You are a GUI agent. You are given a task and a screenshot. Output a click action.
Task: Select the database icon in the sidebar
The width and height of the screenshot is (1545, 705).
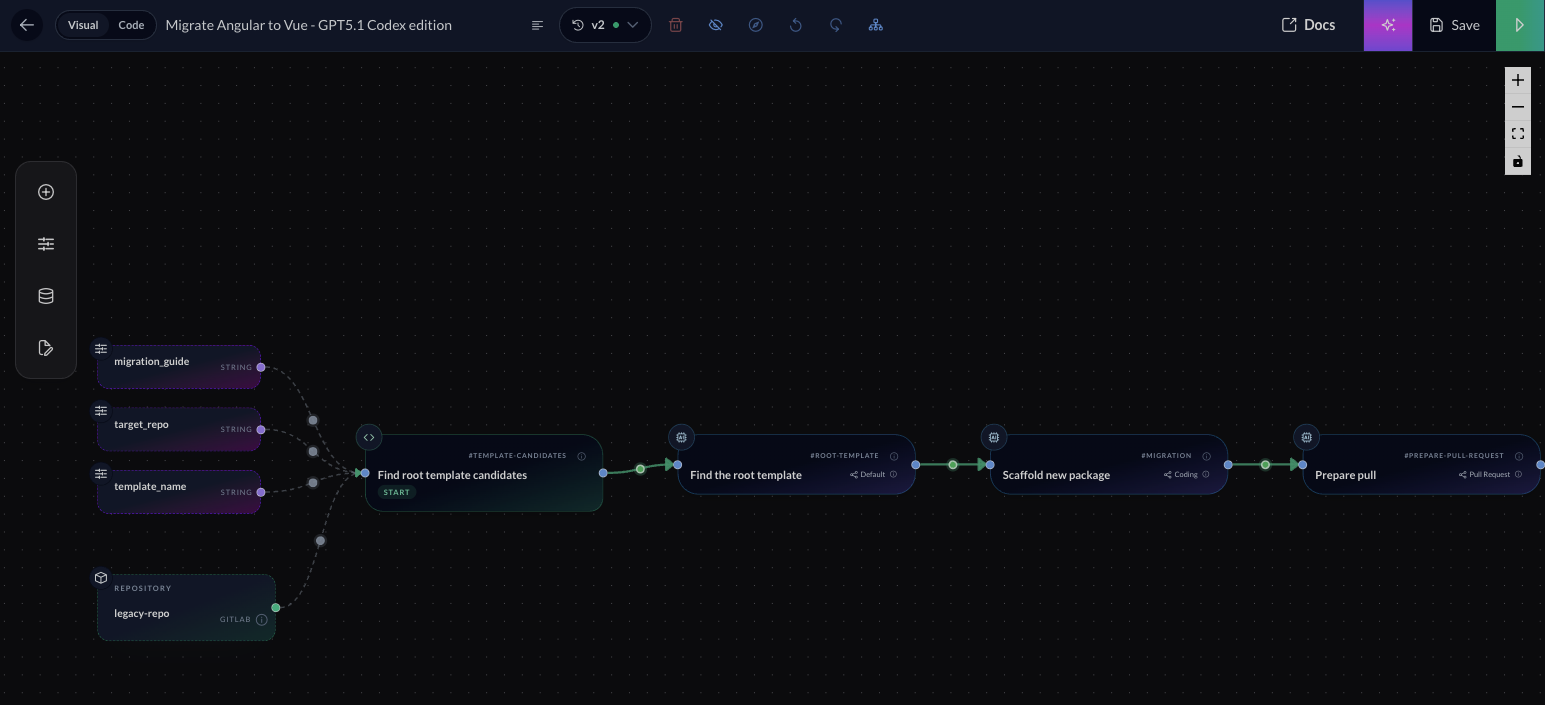pyautogui.click(x=46, y=295)
